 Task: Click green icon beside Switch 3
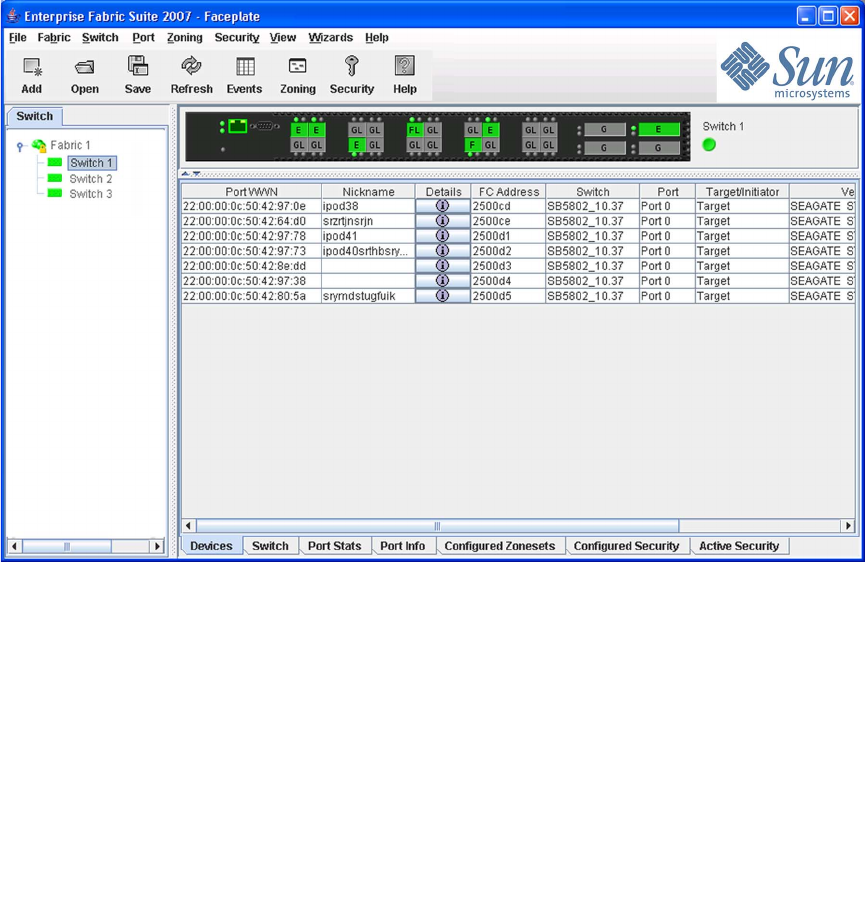point(55,193)
